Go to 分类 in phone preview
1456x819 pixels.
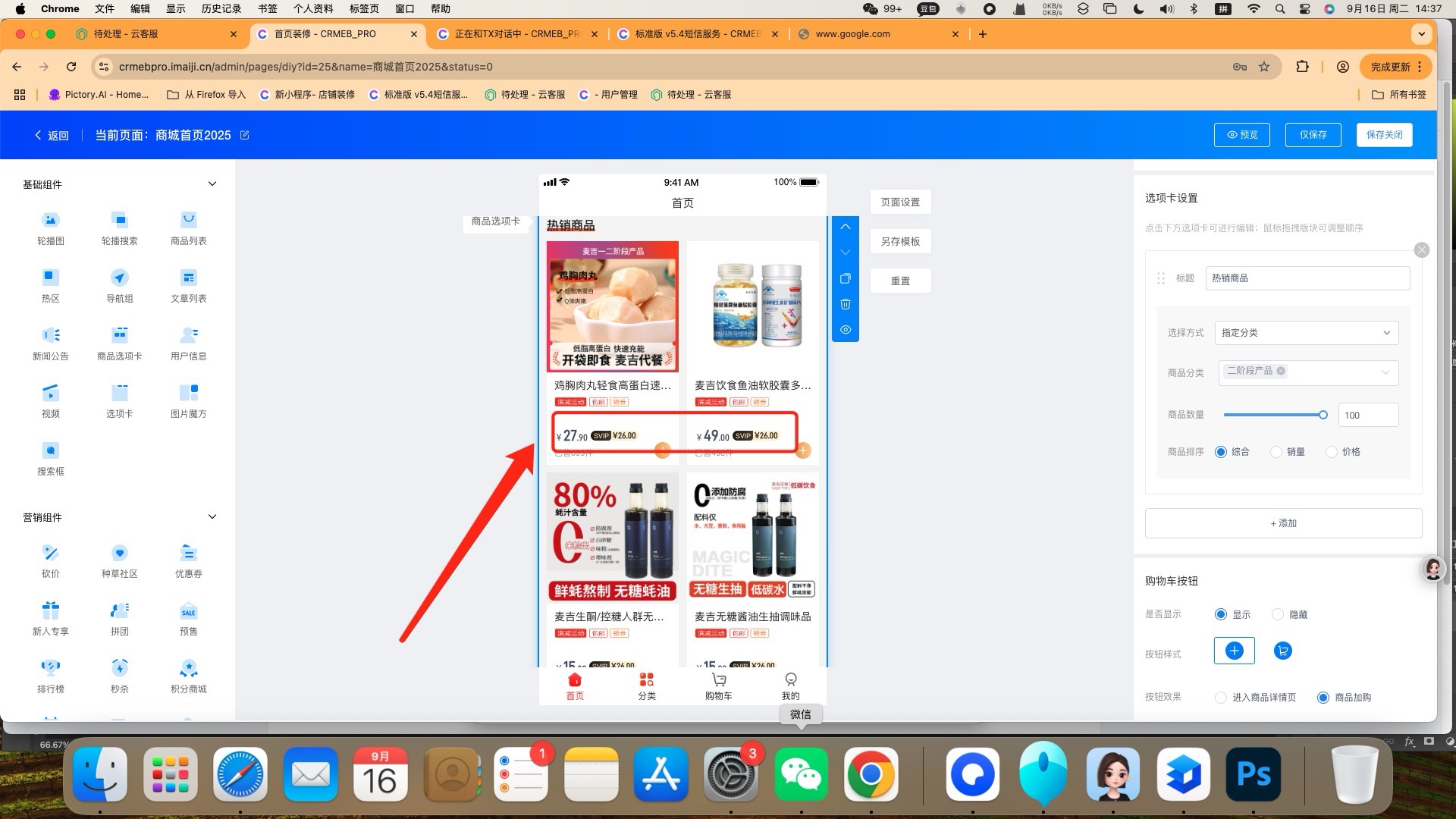646,686
